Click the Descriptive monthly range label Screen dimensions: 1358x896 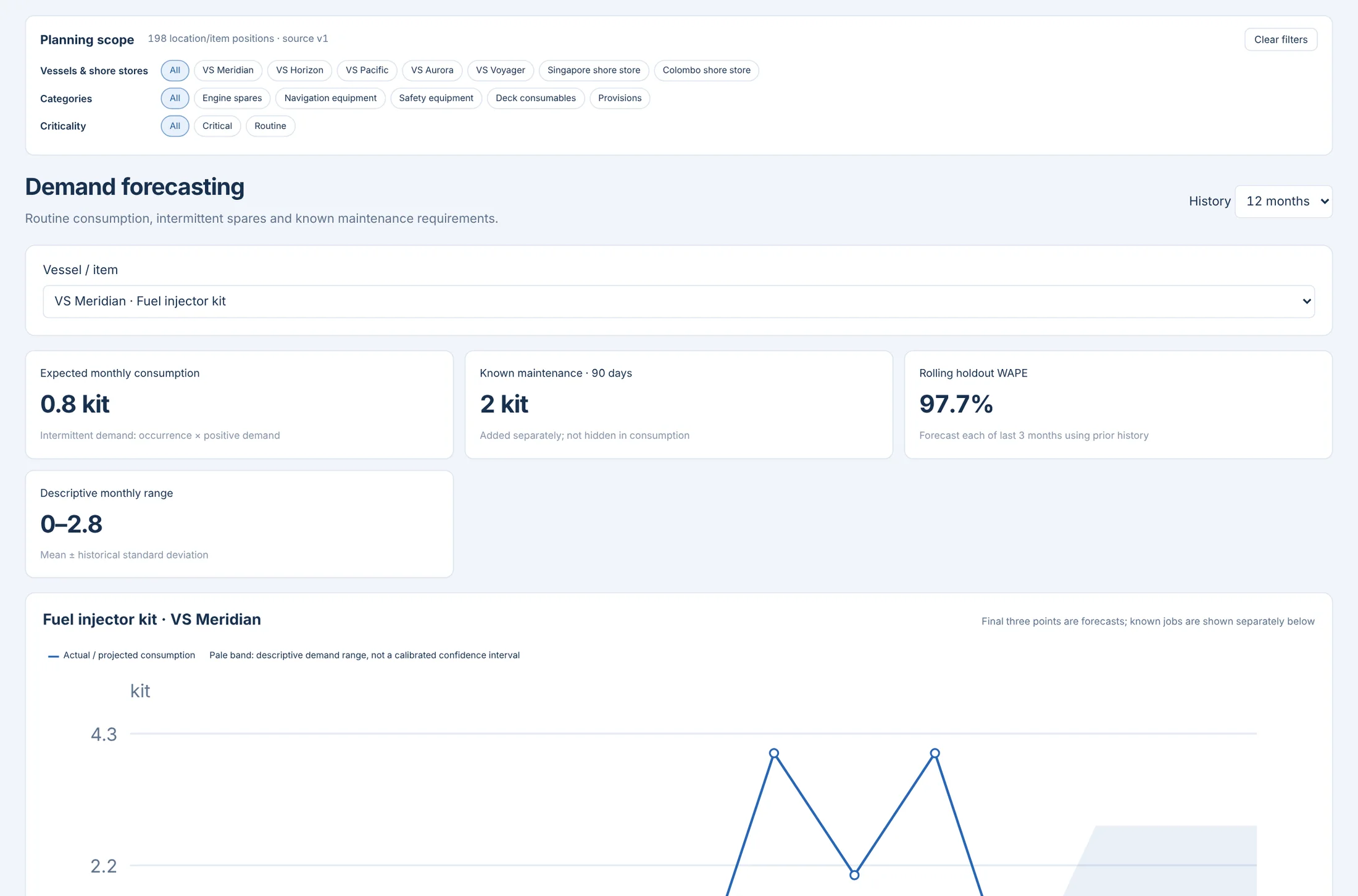(x=106, y=493)
